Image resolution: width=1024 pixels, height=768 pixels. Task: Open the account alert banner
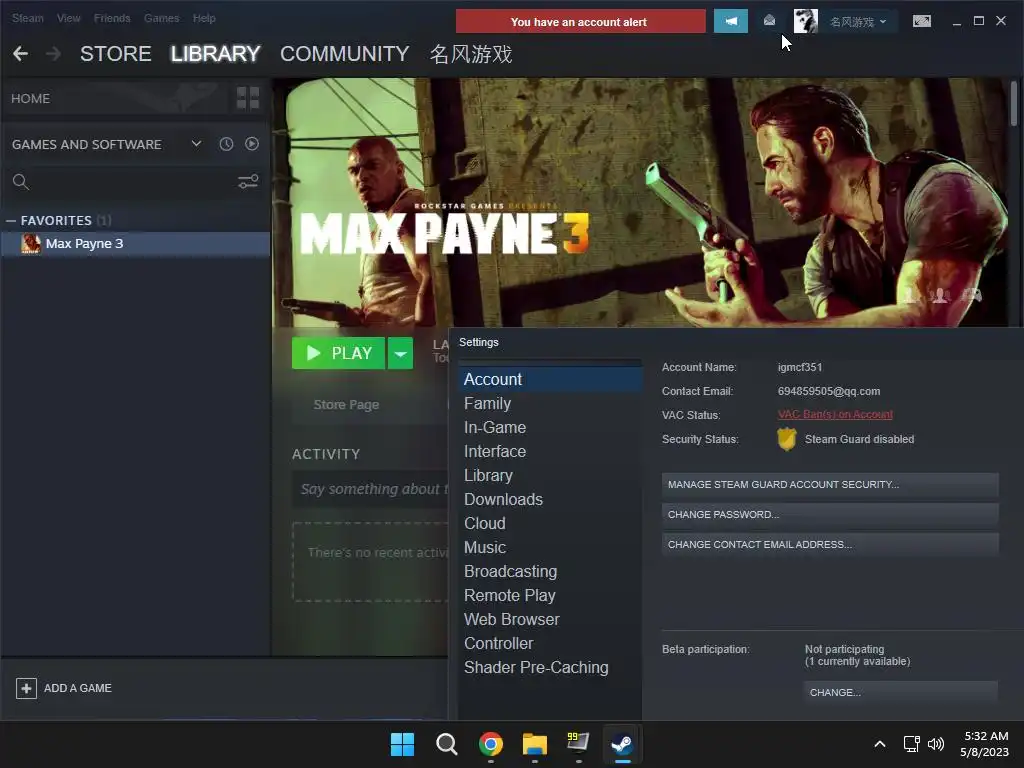(581, 22)
